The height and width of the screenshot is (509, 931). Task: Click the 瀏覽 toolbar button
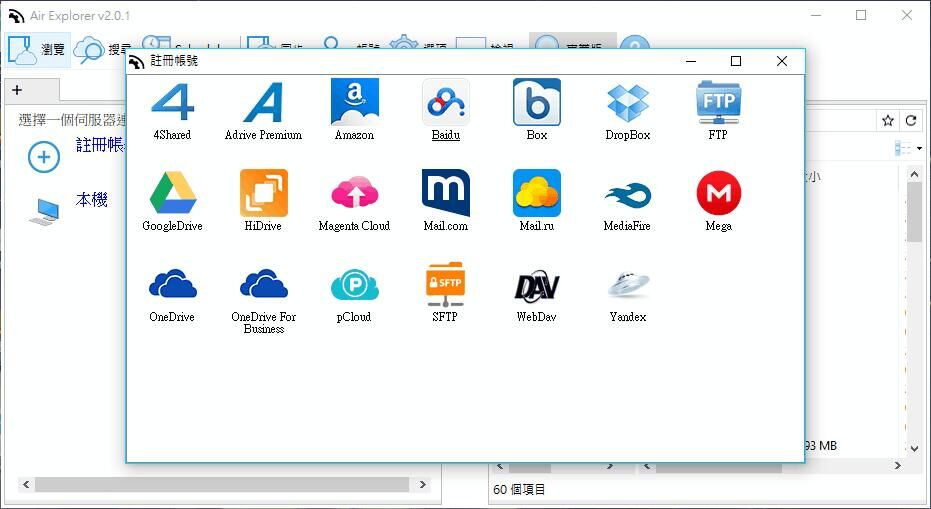(38, 49)
